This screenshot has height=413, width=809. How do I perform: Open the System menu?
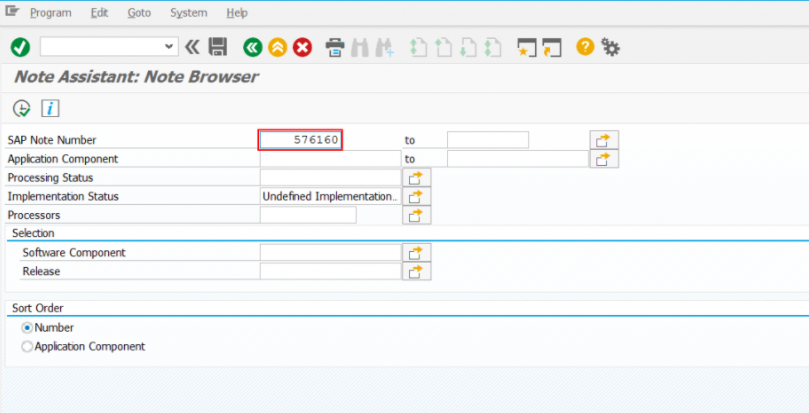point(189,13)
